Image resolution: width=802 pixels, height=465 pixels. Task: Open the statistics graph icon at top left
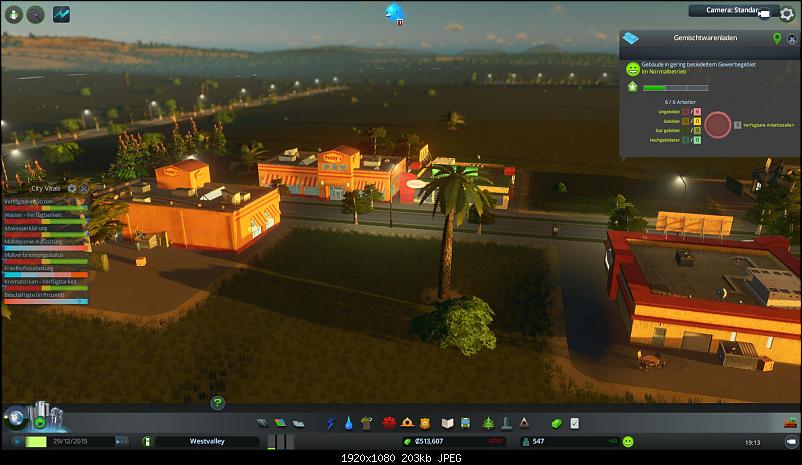(x=61, y=14)
